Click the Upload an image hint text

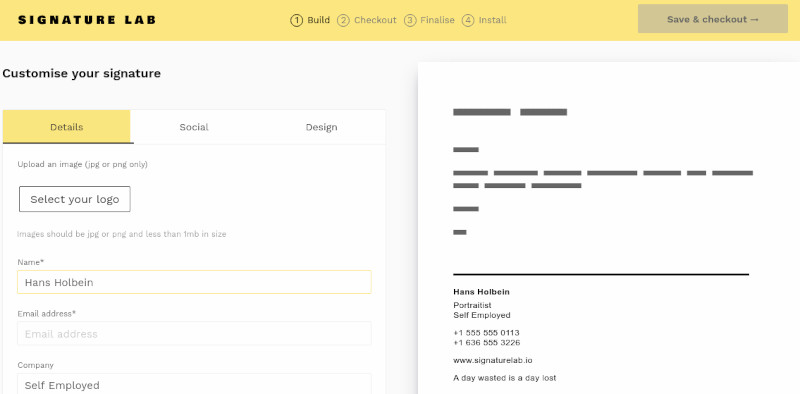pos(83,164)
